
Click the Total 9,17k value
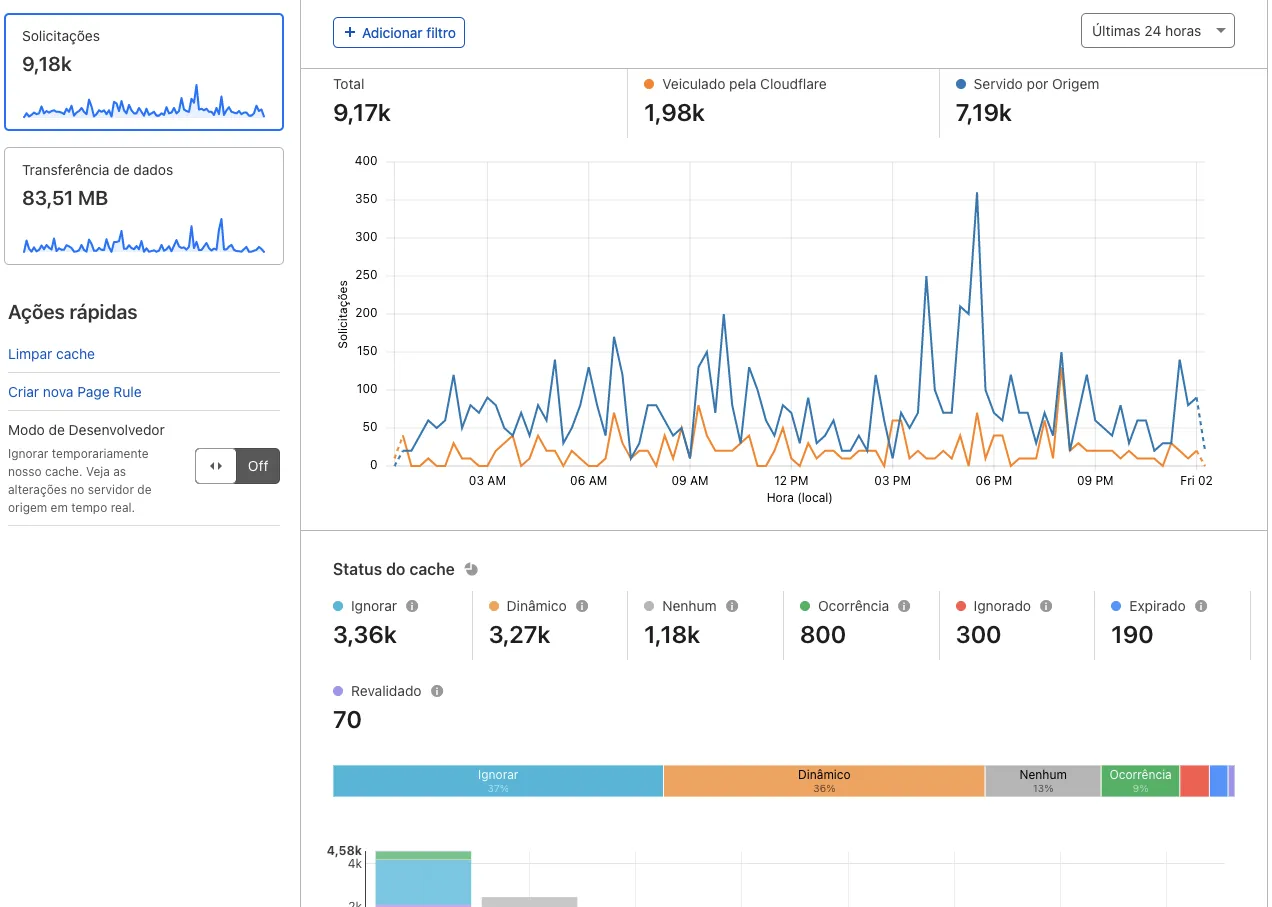pos(362,113)
